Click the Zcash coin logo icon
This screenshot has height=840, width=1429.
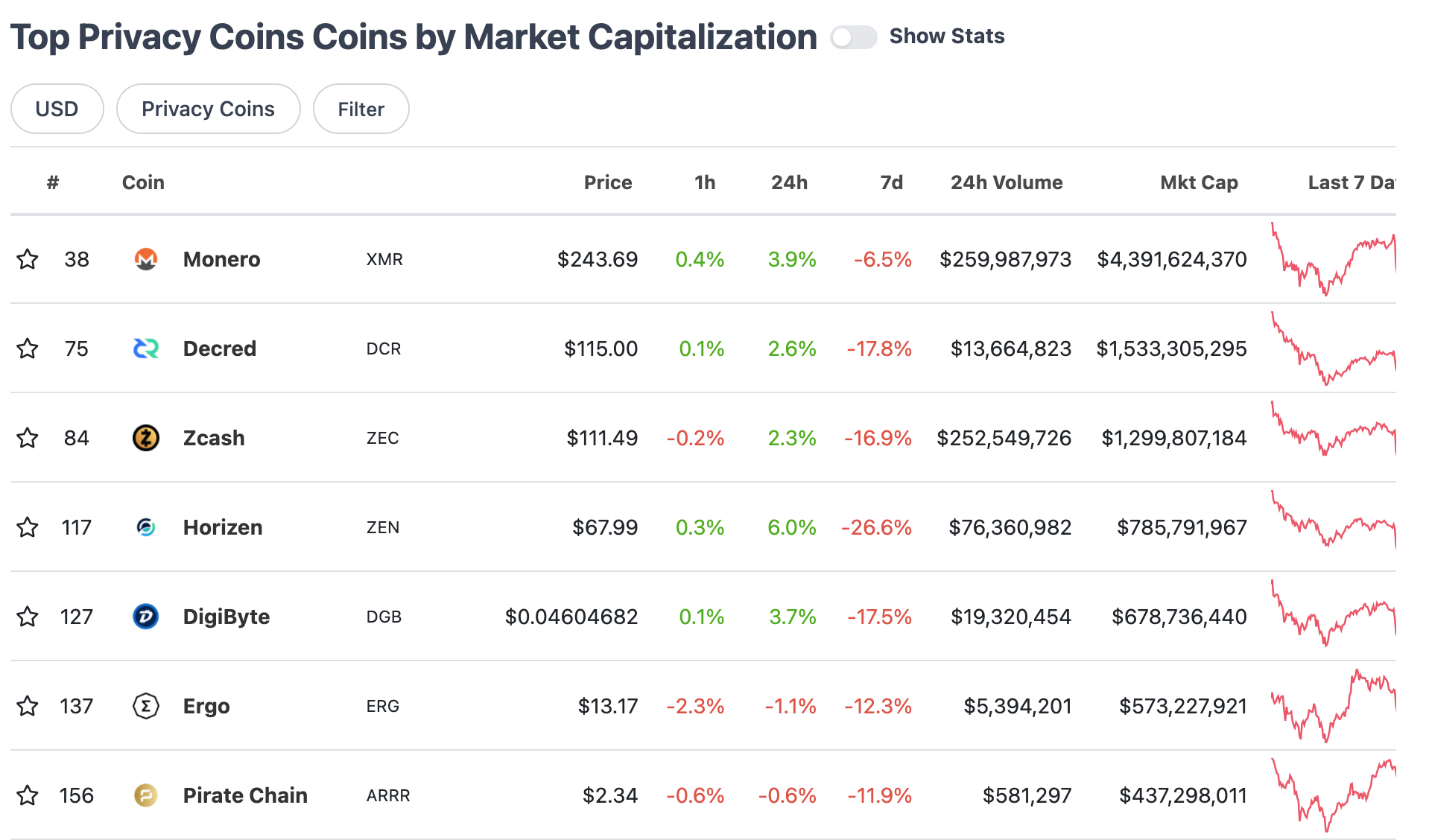click(x=145, y=438)
